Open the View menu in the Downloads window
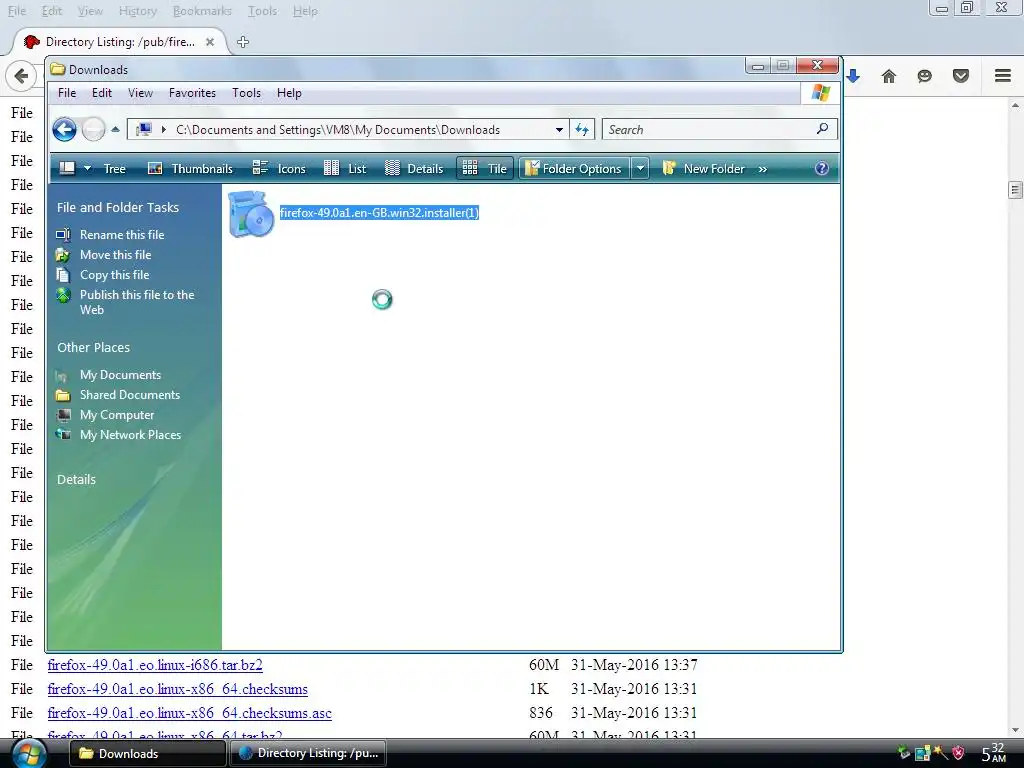 point(140,93)
